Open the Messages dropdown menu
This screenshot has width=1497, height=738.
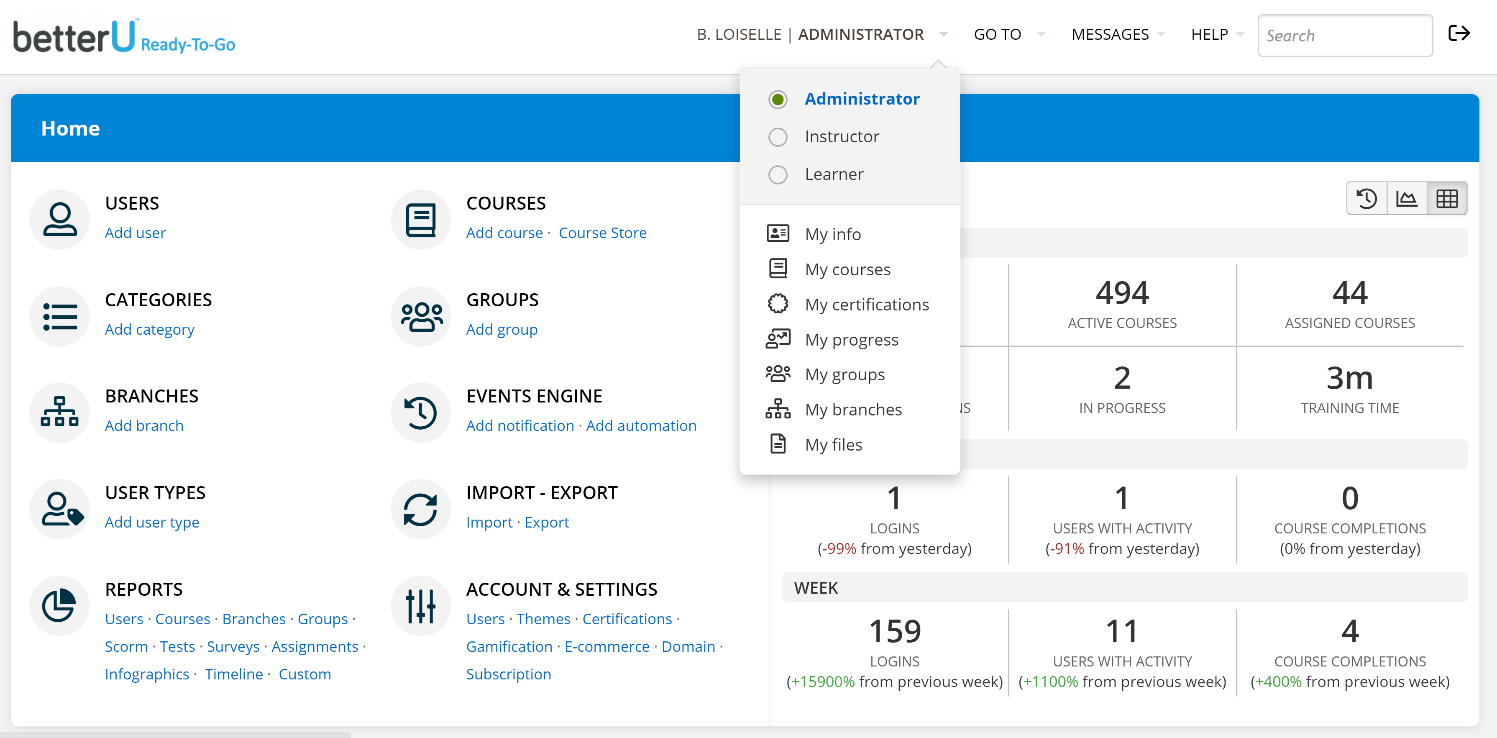point(1117,35)
